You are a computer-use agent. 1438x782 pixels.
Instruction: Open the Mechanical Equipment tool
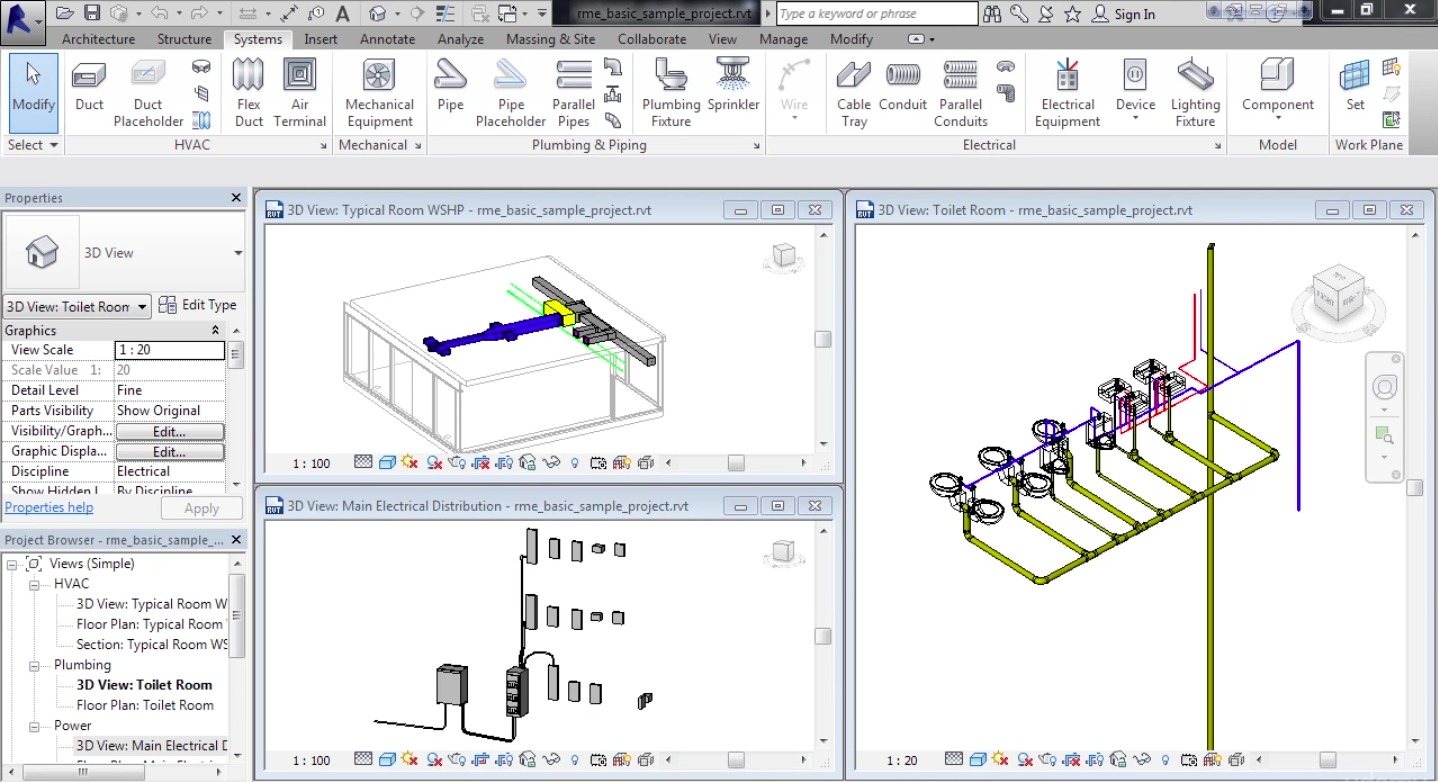pyautogui.click(x=378, y=90)
